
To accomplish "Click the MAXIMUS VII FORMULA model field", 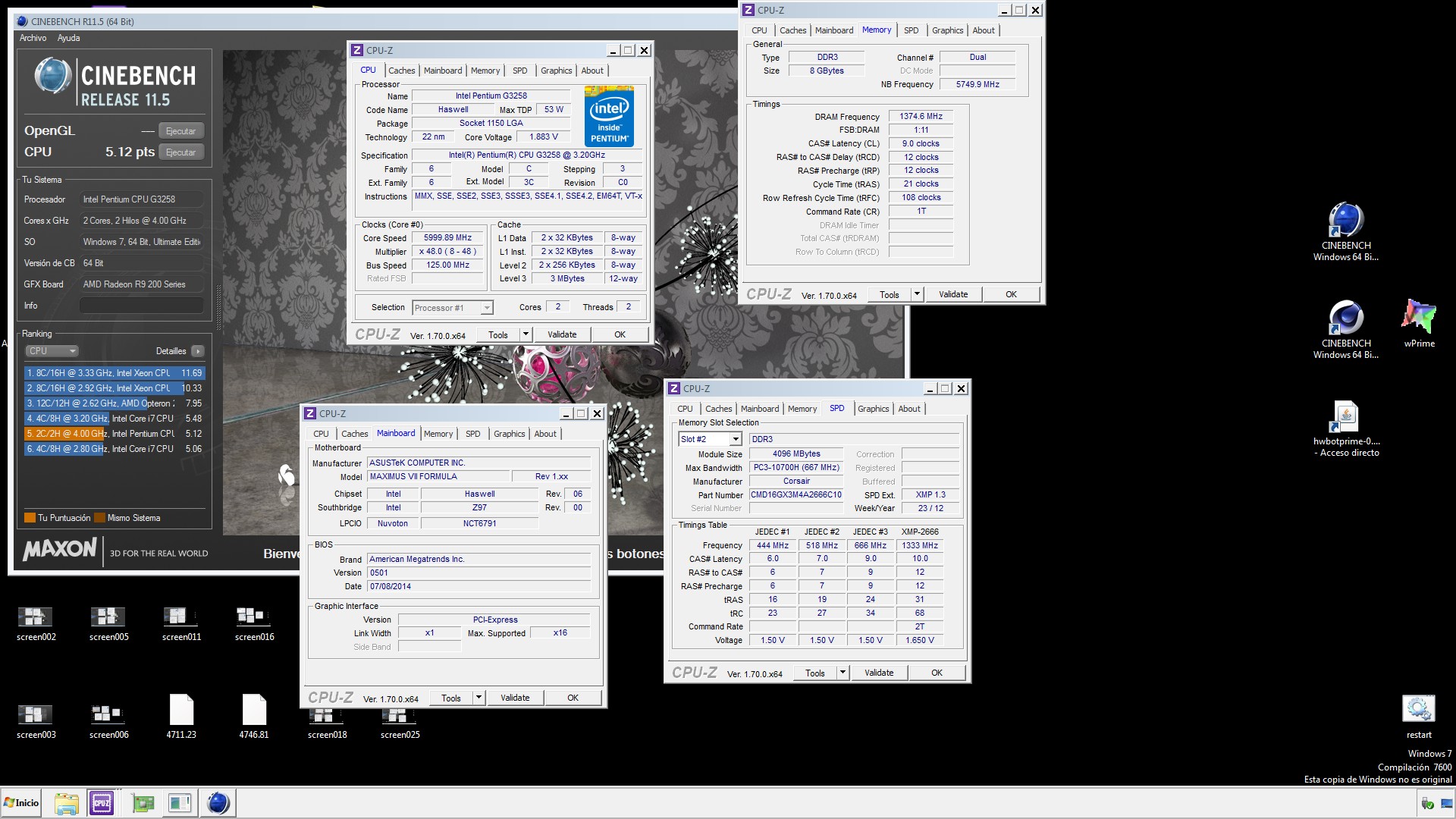I will pyautogui.click(x=438, y=477).
